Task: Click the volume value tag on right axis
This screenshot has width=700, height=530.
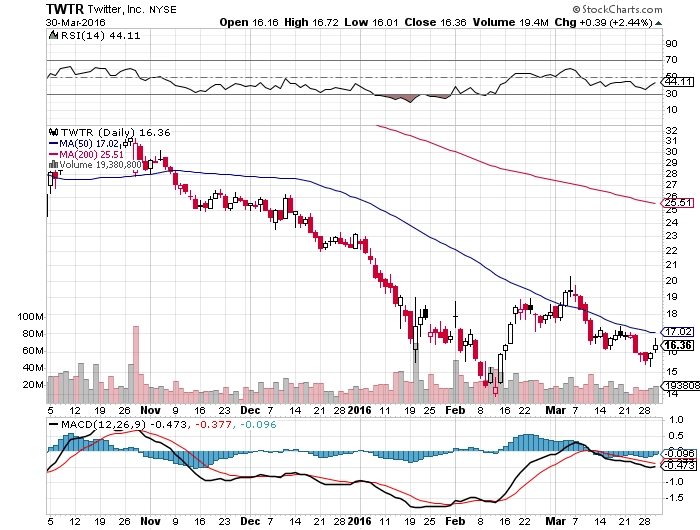Action: coord(681,386)
